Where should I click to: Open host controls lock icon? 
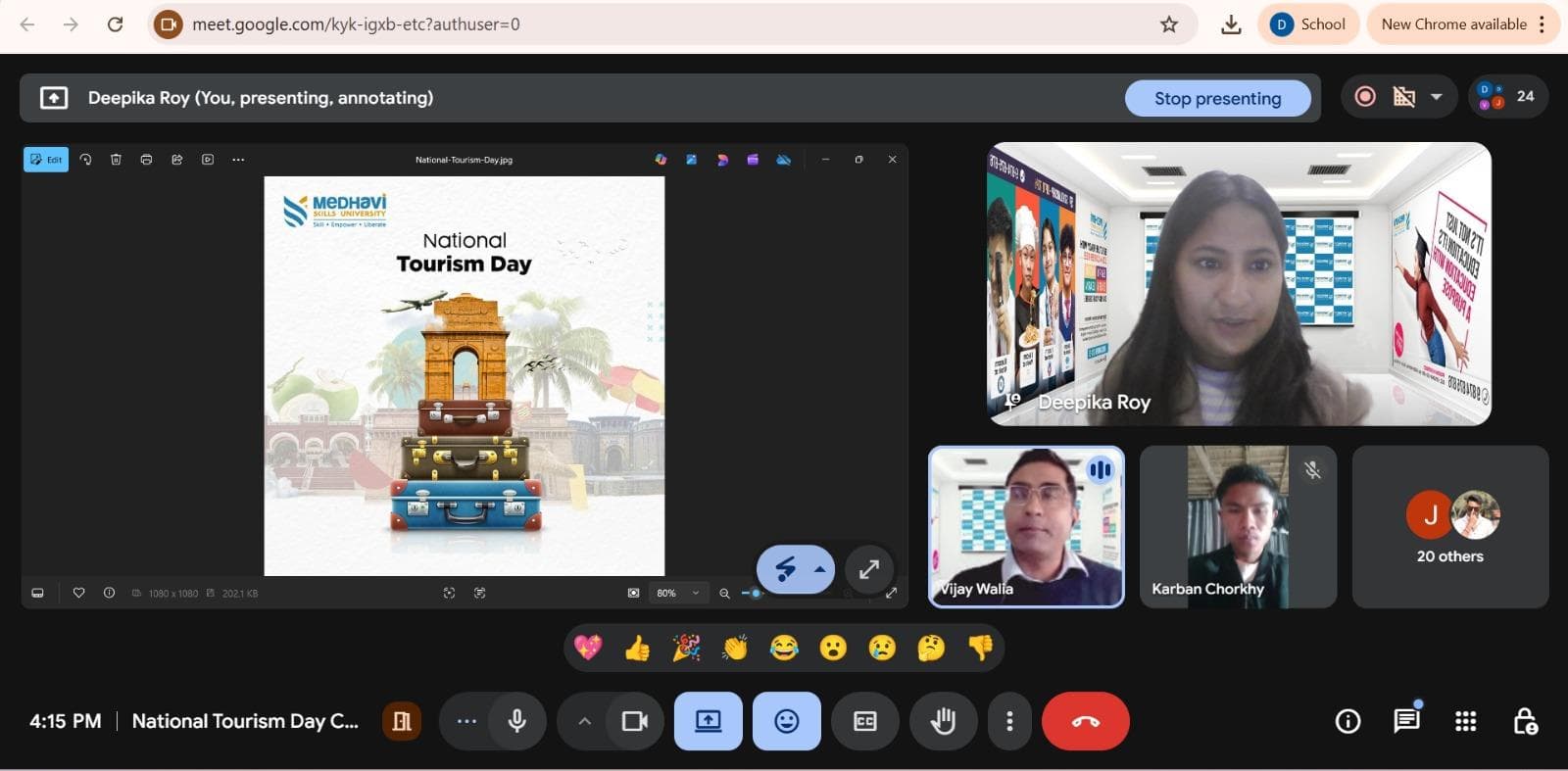pyautogui.click(x=1525, y=721)
